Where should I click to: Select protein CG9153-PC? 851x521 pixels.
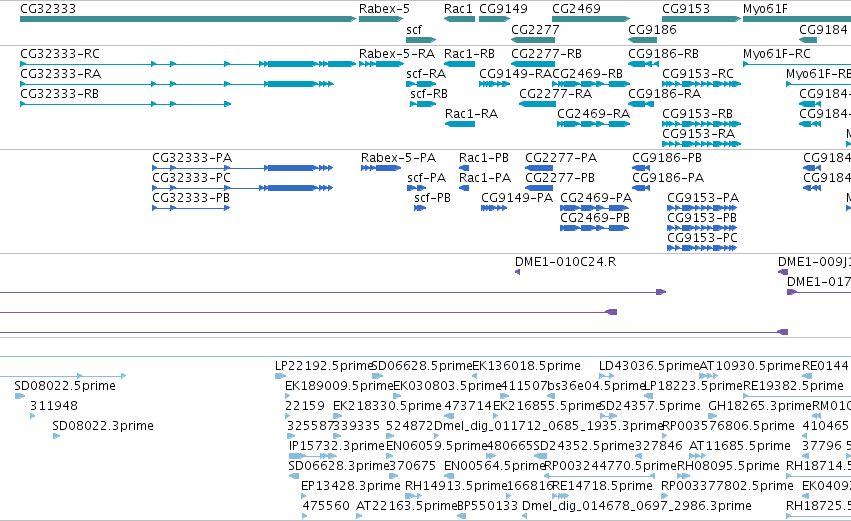pyautogui.click(x=702, y=238)
